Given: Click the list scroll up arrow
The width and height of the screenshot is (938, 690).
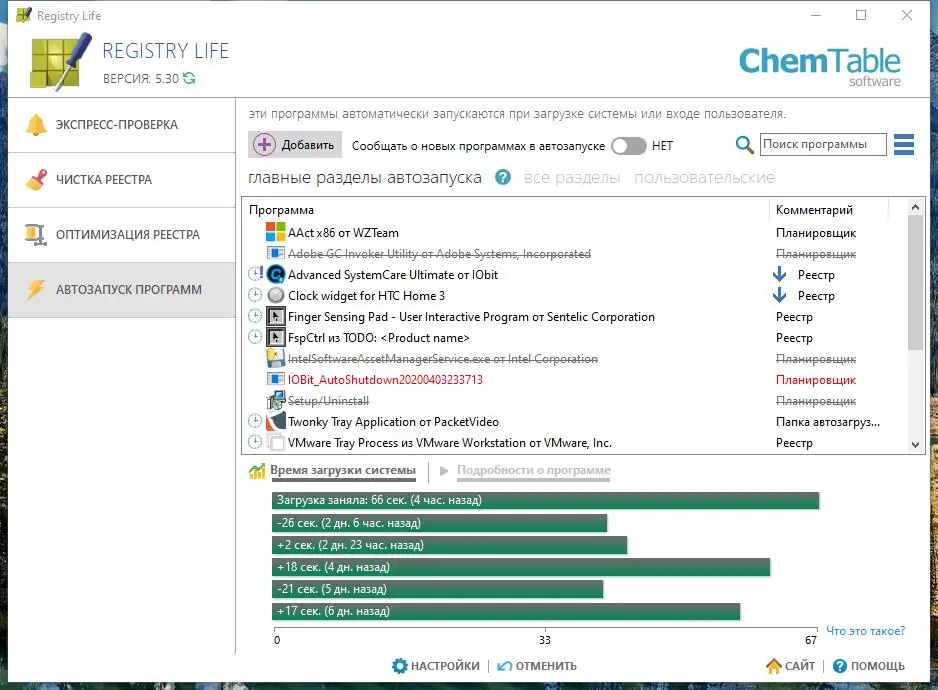Looking at the screenshot, I should (x=915, y=207).
